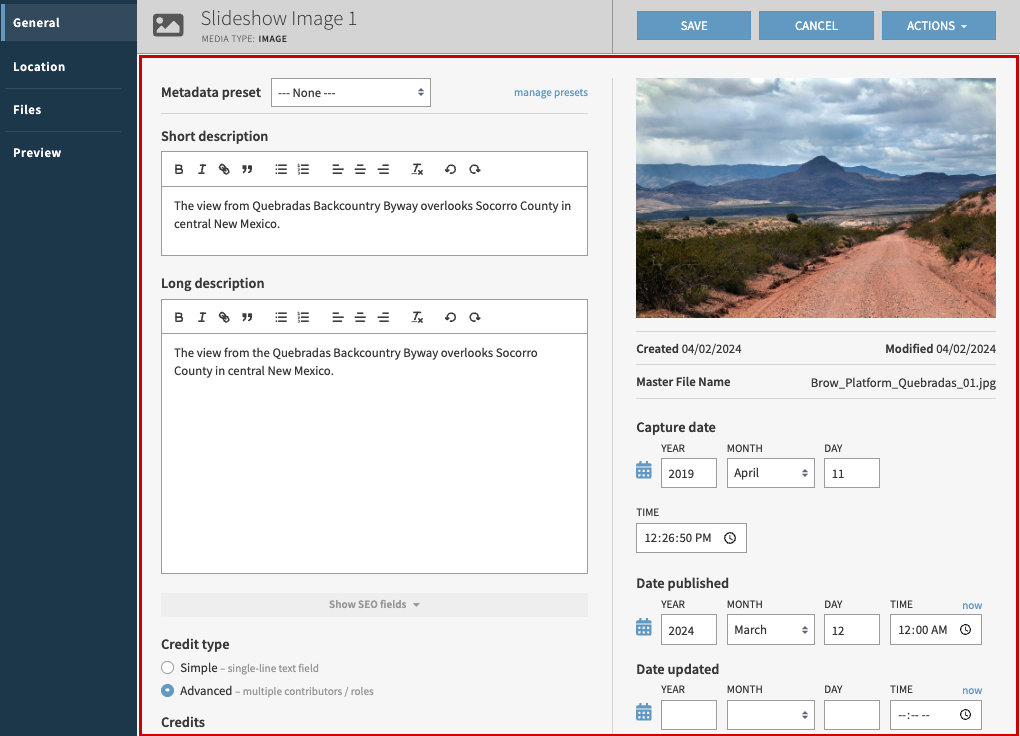The width and height of the screenshot is (1020, 736).
Task: Create a bulleted list in Short description
Action: pos(281,168)
